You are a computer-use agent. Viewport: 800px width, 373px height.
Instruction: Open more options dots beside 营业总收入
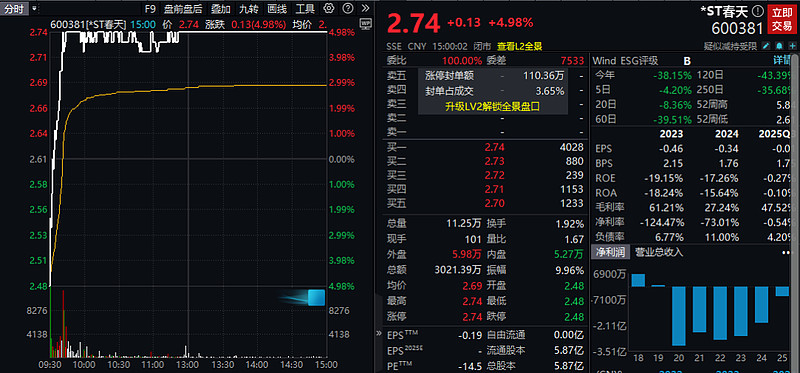pyautogui.click(x=786, y=253)
